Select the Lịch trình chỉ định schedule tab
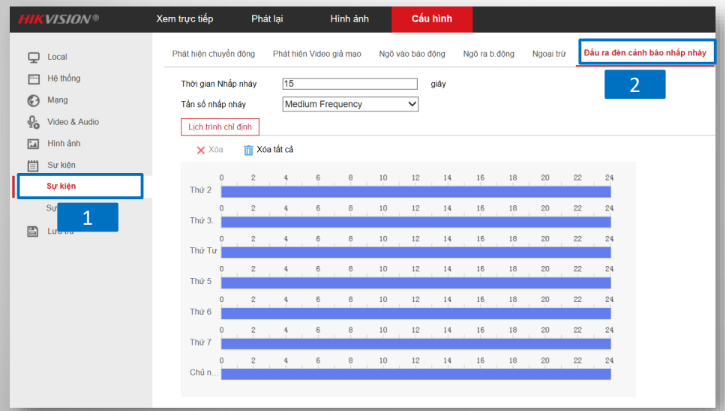The width and height of the screenshot is (725, 411). pyautogui.click(x=221, y=126)
